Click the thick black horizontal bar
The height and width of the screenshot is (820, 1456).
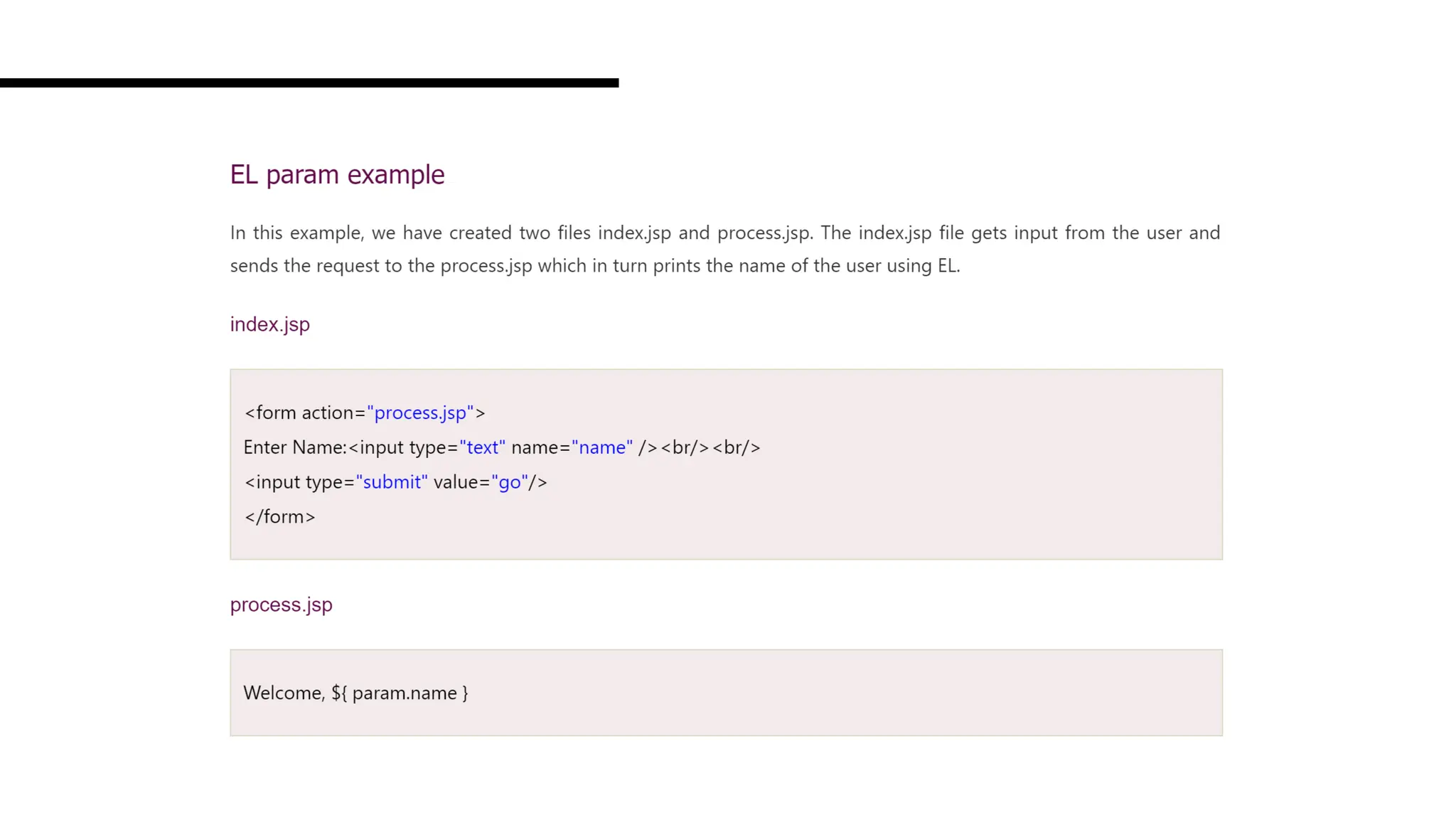point(309,83)
